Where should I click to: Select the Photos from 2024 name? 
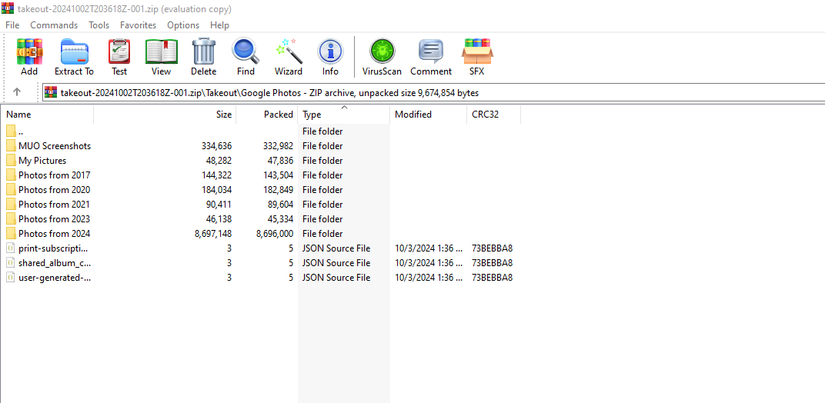(54, 234)
